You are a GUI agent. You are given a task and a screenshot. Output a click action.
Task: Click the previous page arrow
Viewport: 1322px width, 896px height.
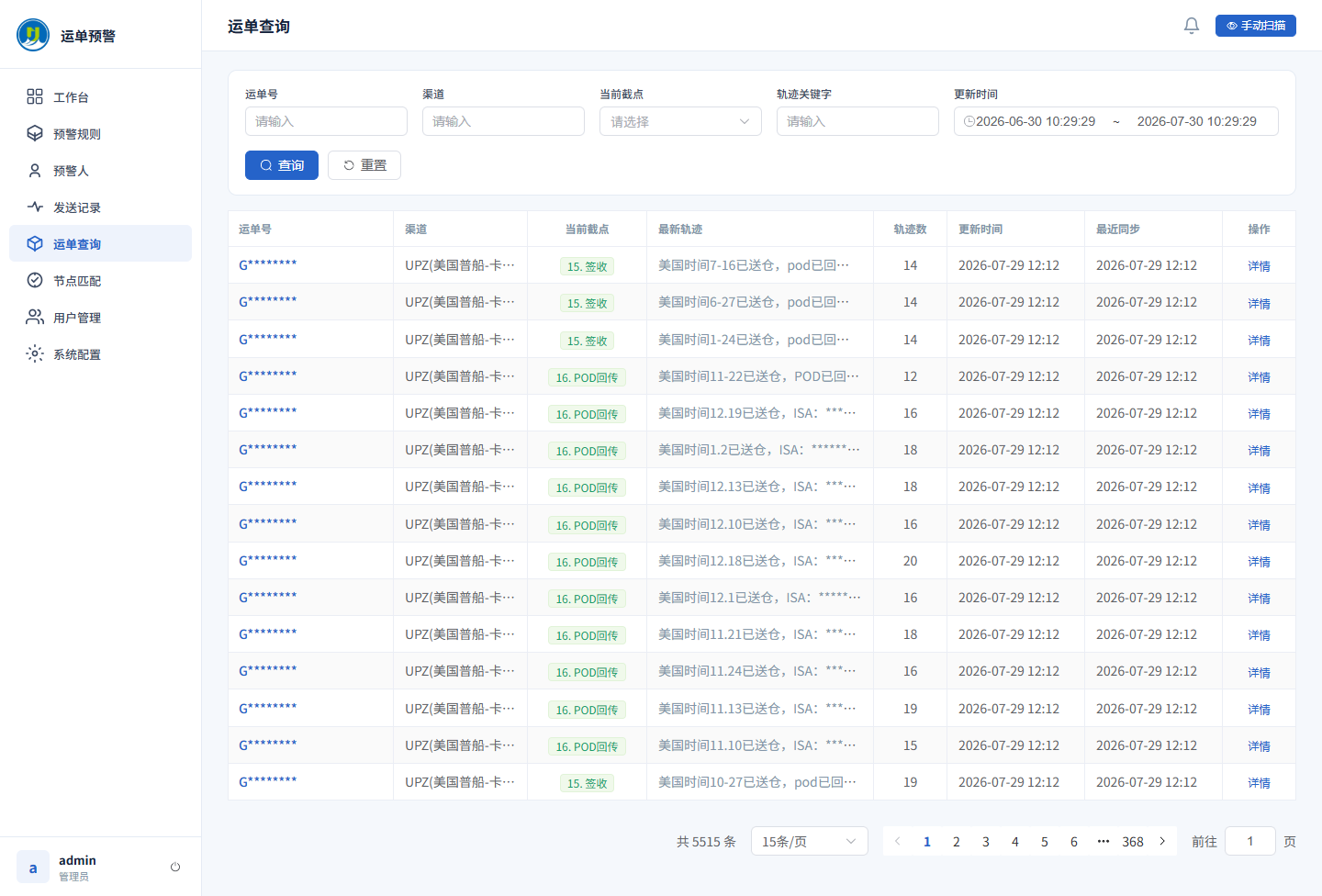click(x=898, y=841)
